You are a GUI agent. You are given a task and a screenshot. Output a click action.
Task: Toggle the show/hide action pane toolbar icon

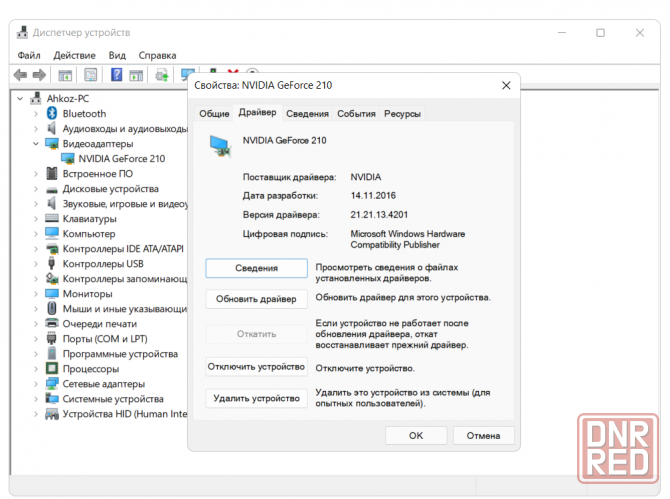point(136,75)
